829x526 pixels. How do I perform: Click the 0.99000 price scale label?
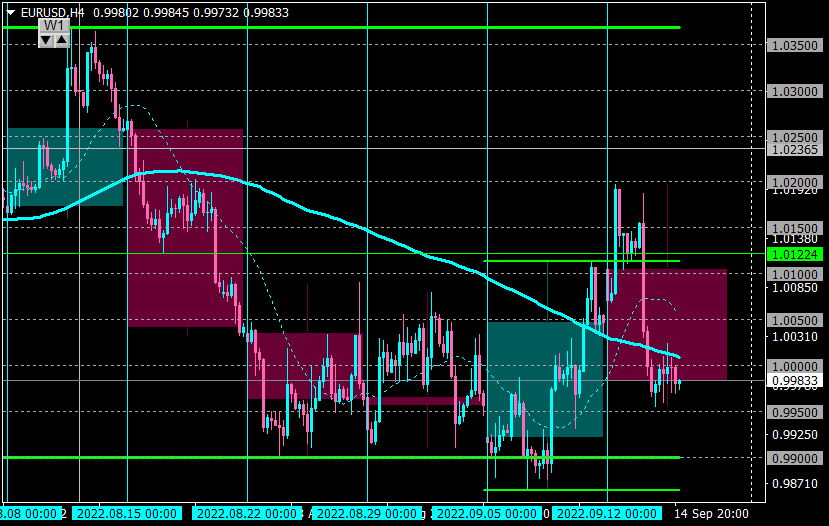[x=795, y=458]
